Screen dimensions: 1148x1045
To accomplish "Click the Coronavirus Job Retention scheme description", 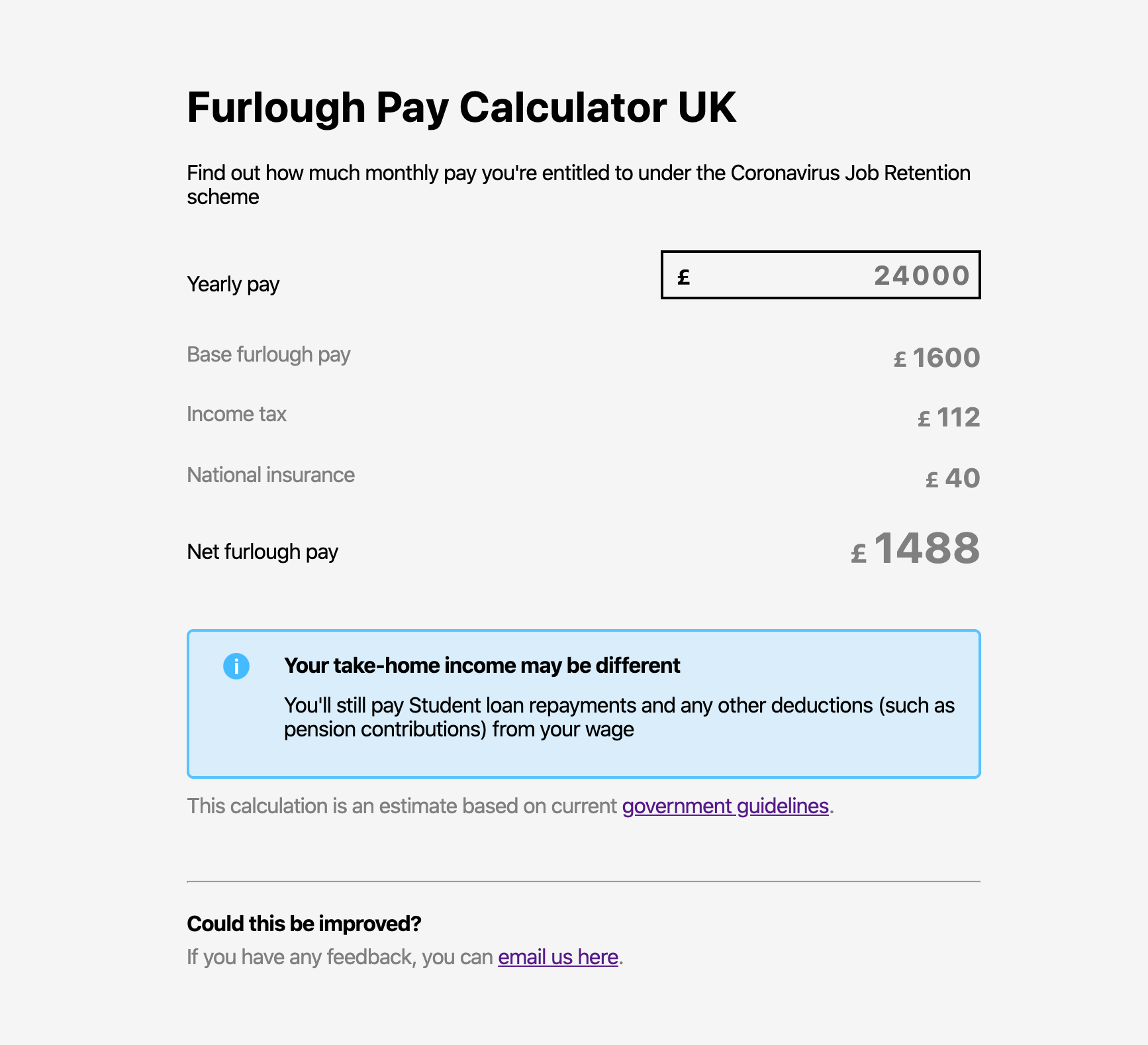I will [x=579, y=185].
